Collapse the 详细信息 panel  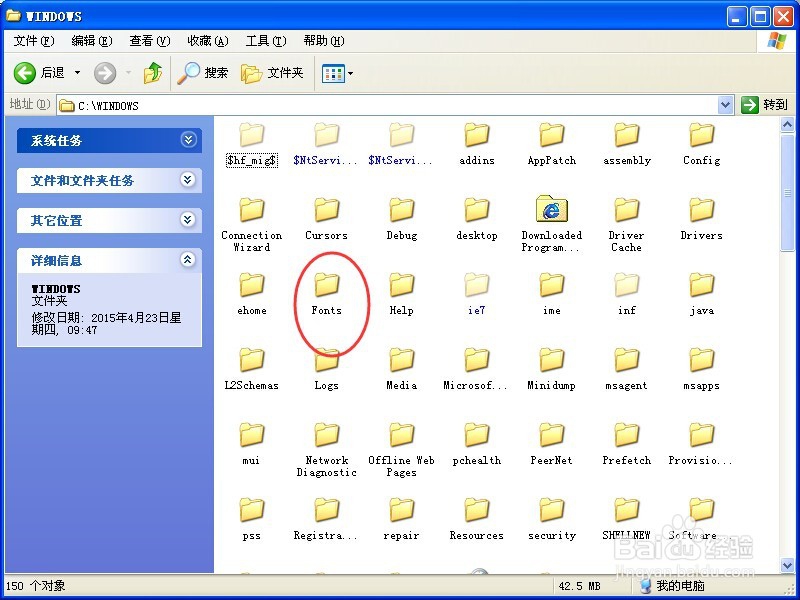pos(186,260)
